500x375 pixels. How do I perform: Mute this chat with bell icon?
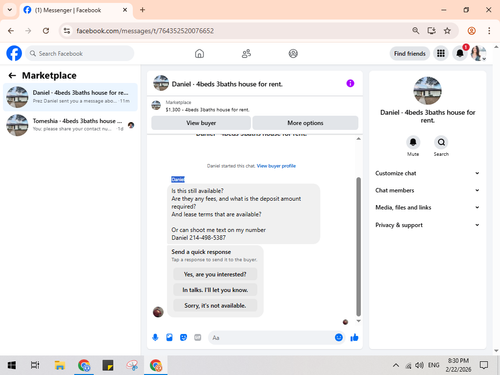coord(413,142)
